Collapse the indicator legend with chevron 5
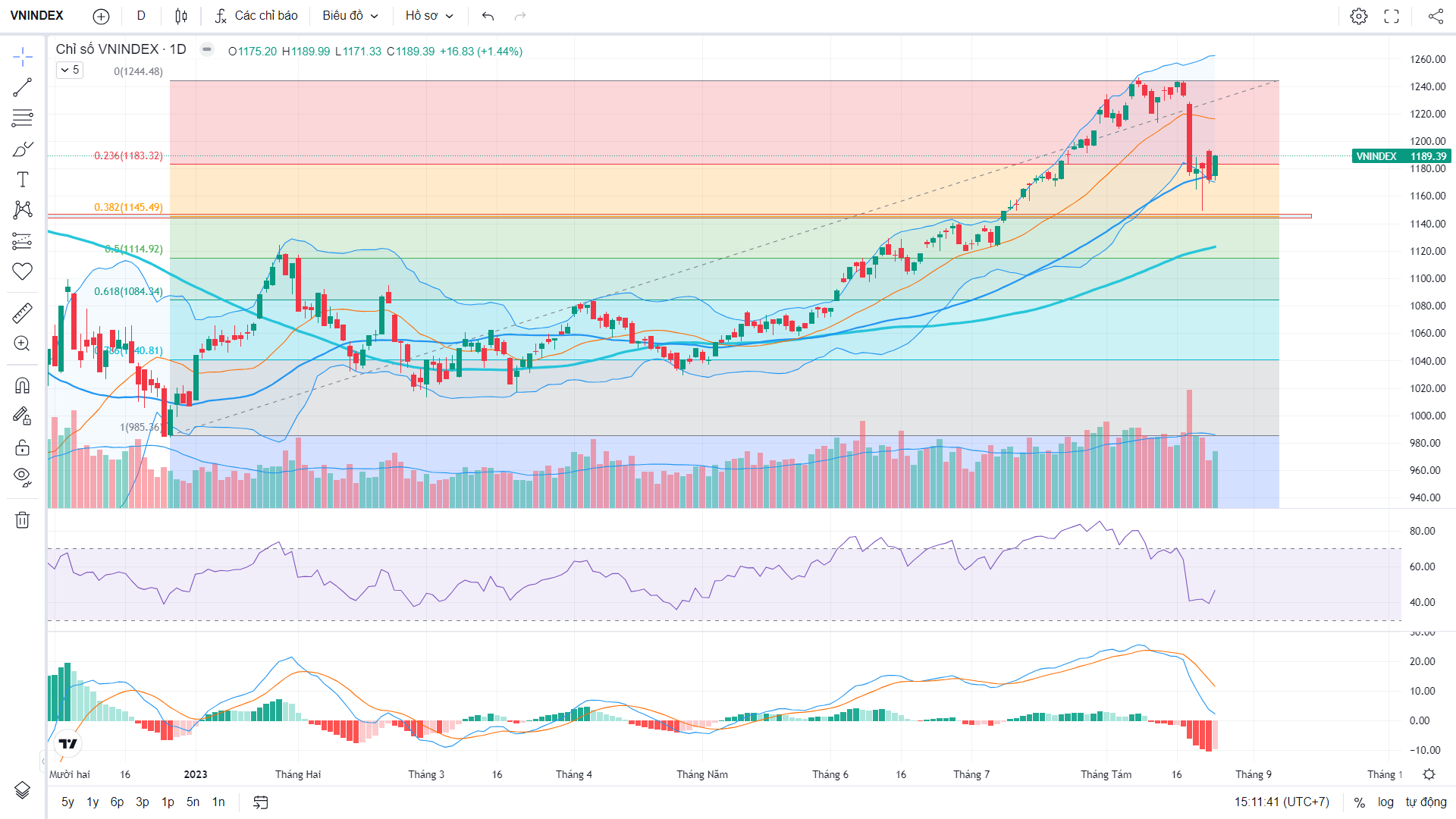Screen dimensions: 1456x819 click(x=69, y=70)
